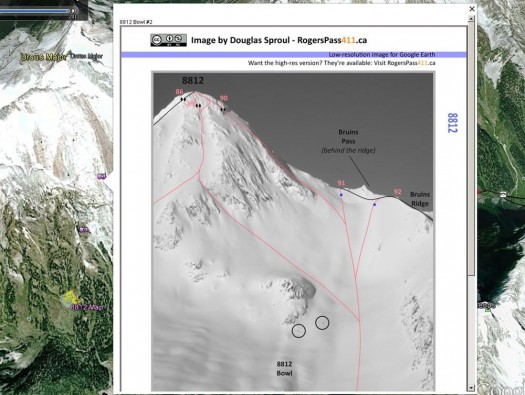Click the time slider forward arrow

point(73,11)
